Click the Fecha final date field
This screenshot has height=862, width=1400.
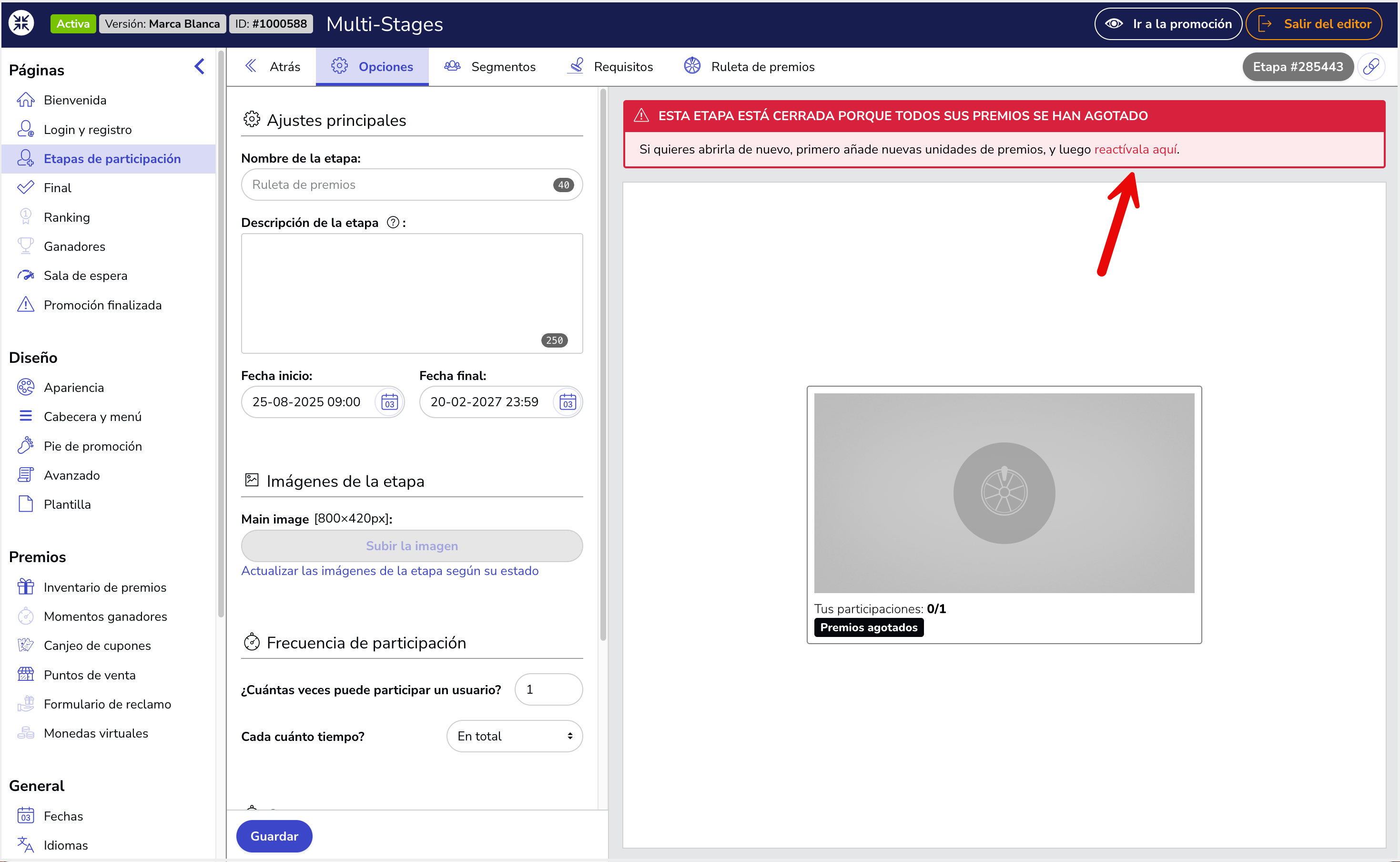[501, 402]
